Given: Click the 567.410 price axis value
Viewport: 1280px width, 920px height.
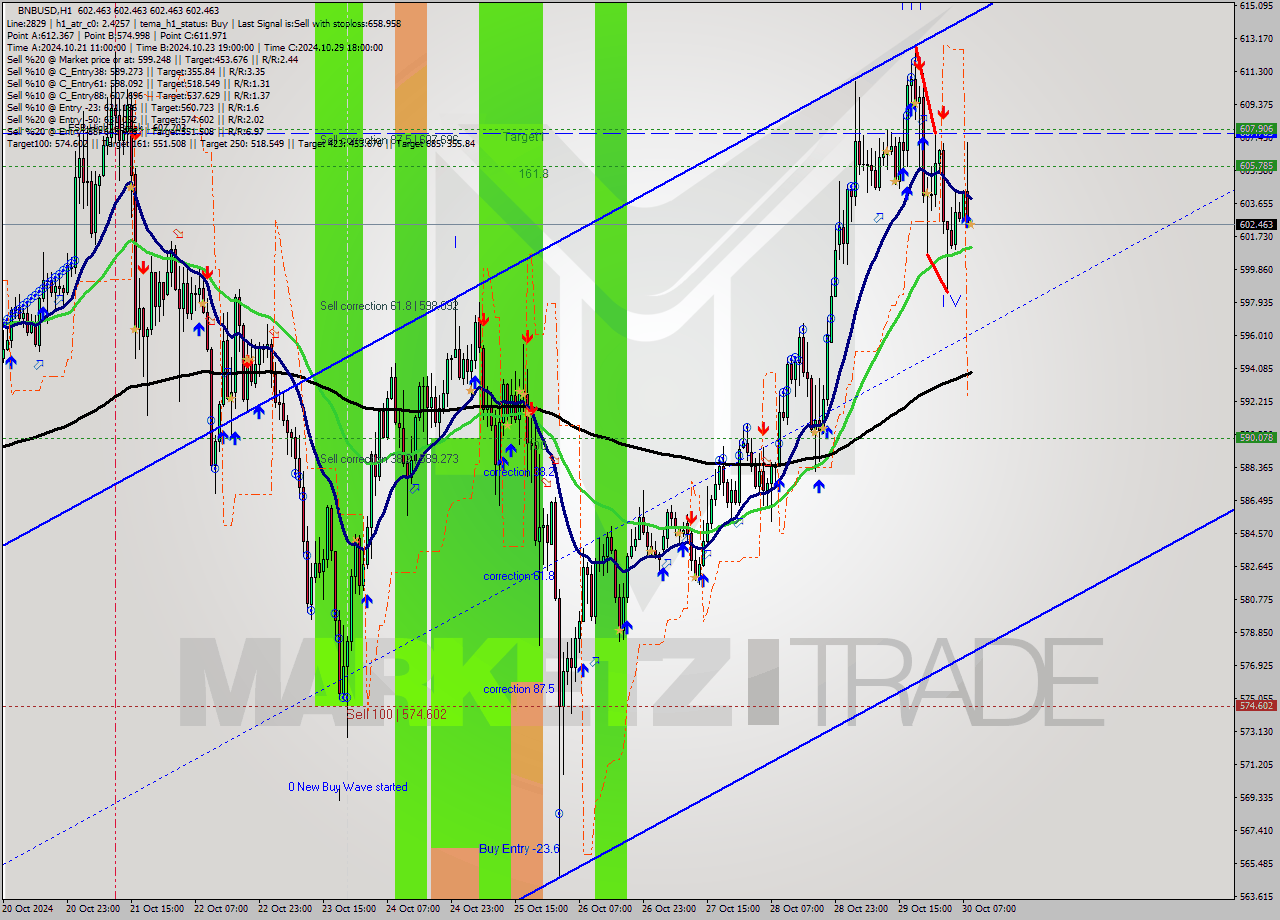Looking at the screenshot, I should 1256,831.
